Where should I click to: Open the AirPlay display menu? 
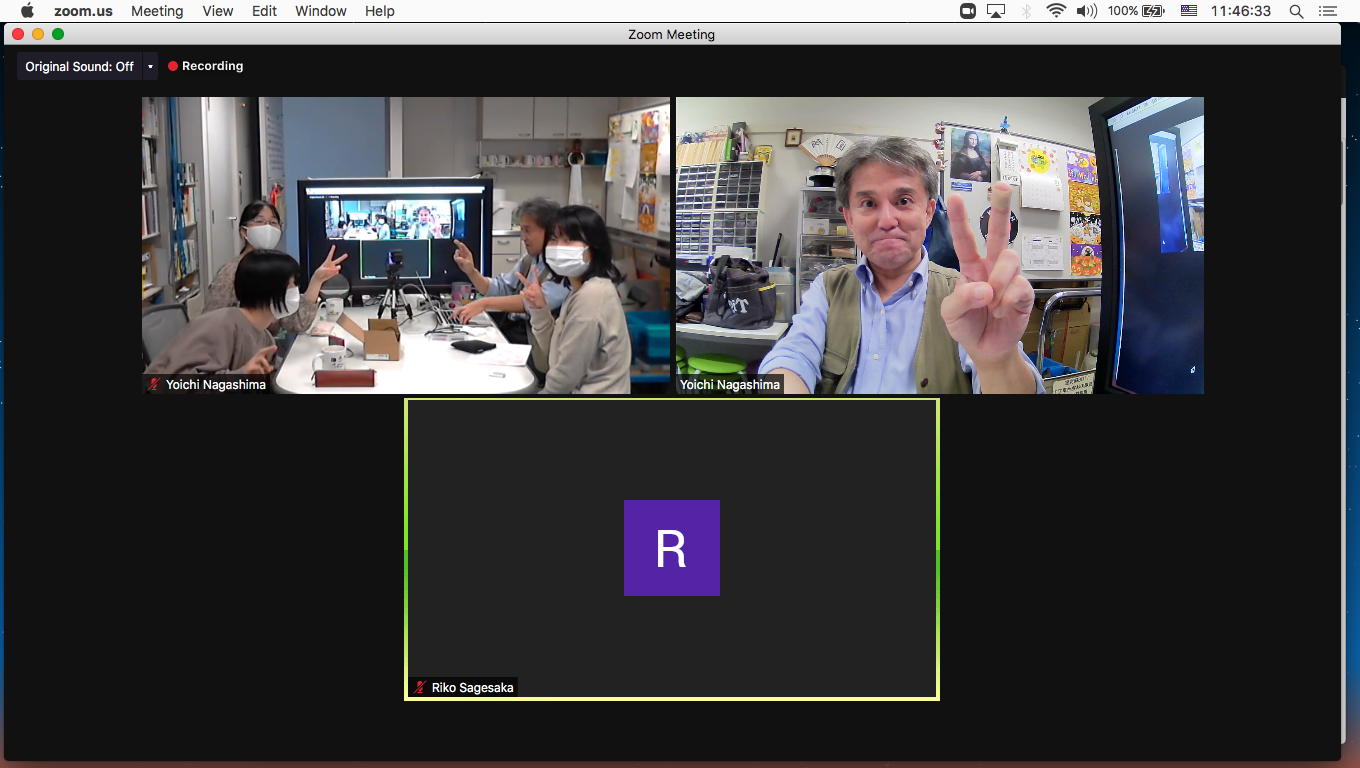point(996,11)
